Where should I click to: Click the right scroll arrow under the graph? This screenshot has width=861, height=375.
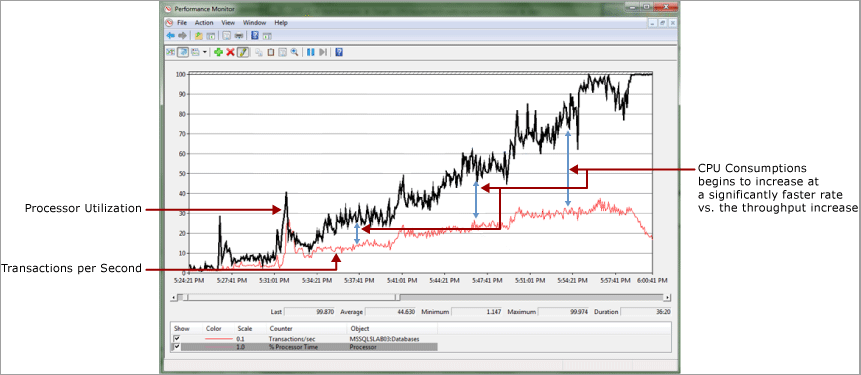coord(667,297)
